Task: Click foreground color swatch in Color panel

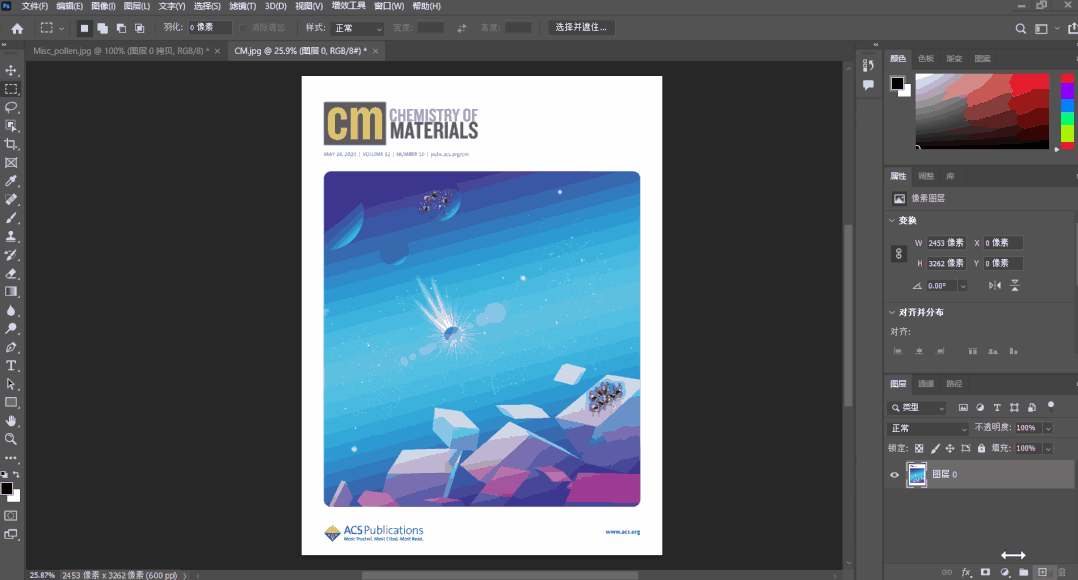Action: click(897, 84)
